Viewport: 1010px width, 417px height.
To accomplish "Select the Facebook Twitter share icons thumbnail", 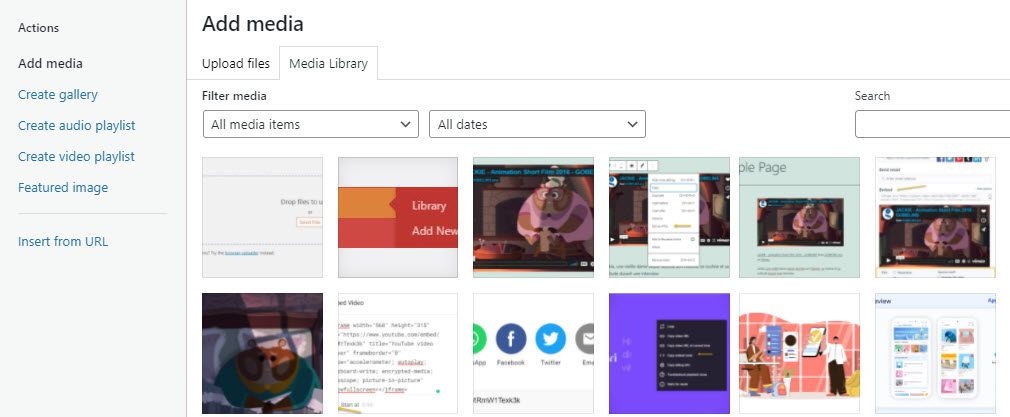I will pos(533,354).
